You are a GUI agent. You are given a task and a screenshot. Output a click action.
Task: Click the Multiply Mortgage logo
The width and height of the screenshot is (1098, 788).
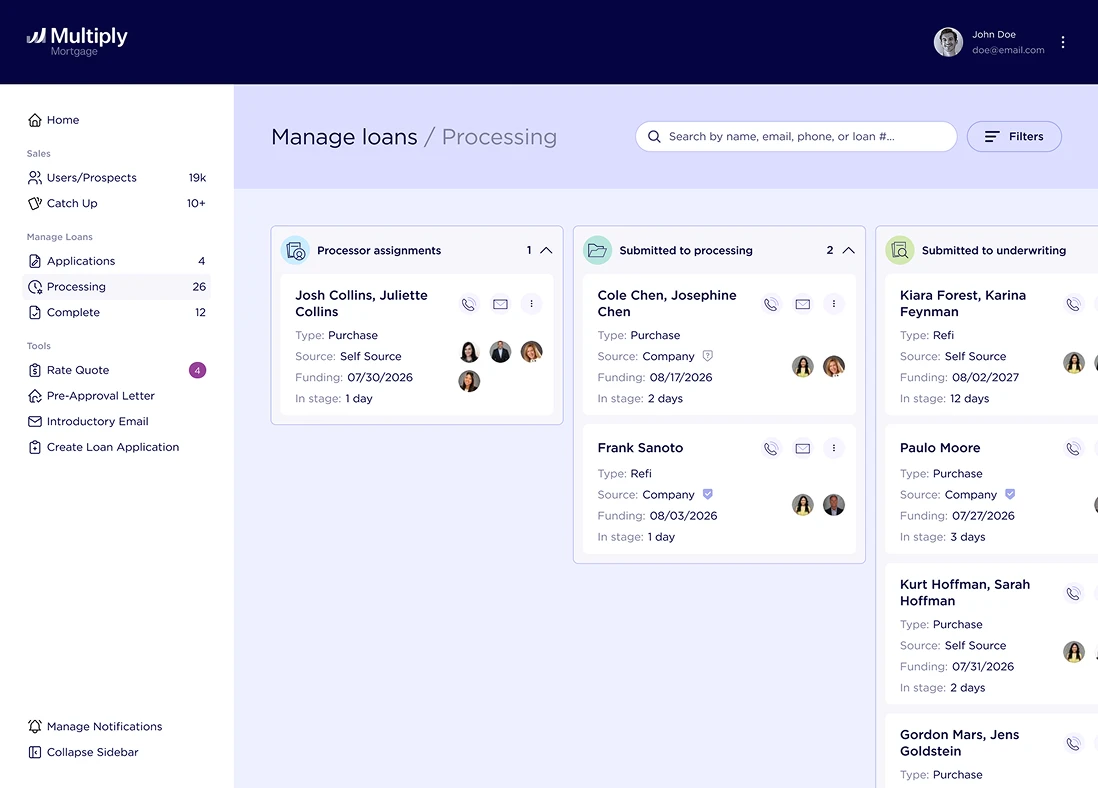pos(77,41)
